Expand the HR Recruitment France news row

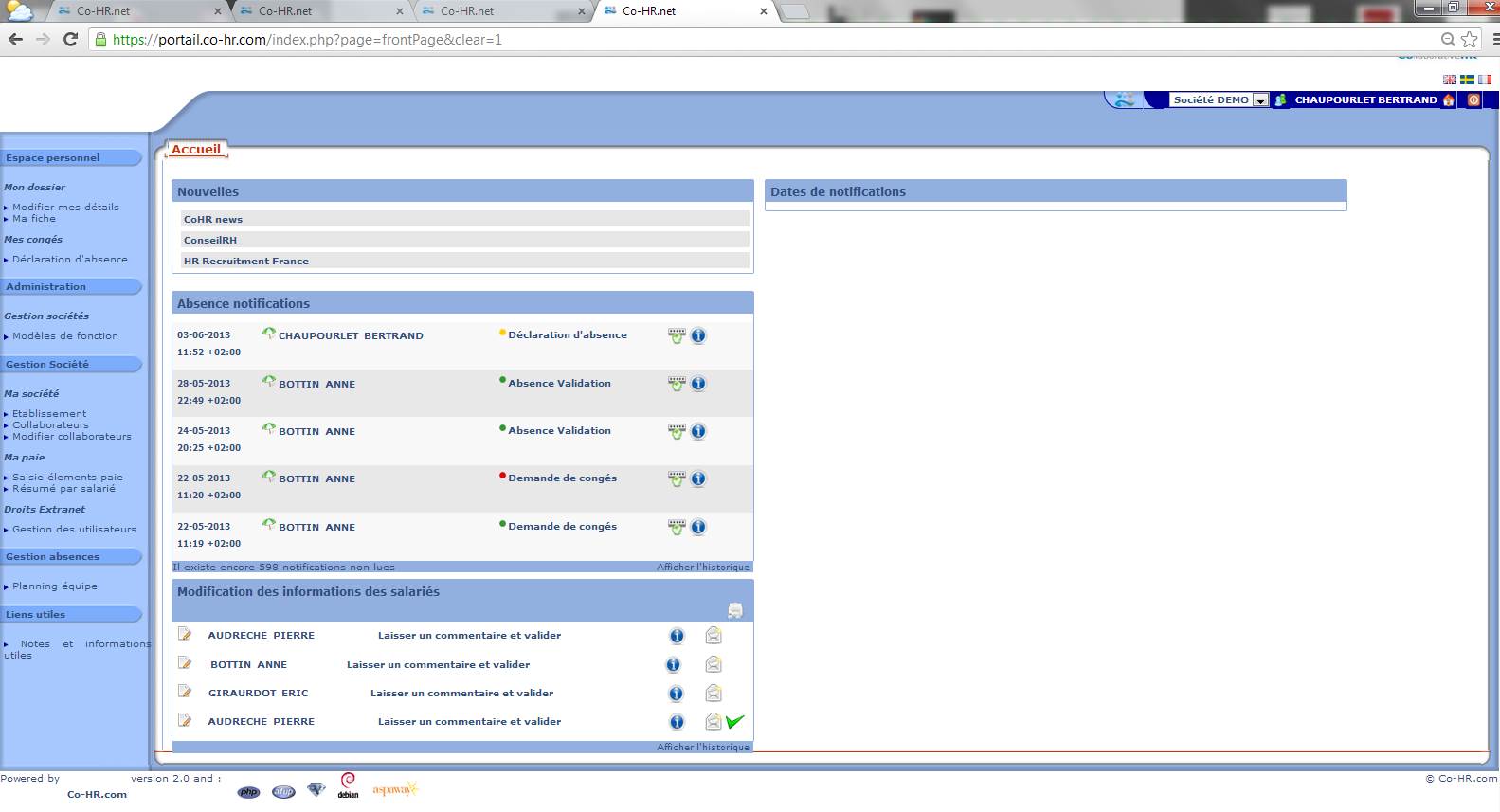(x=246, y=261)
